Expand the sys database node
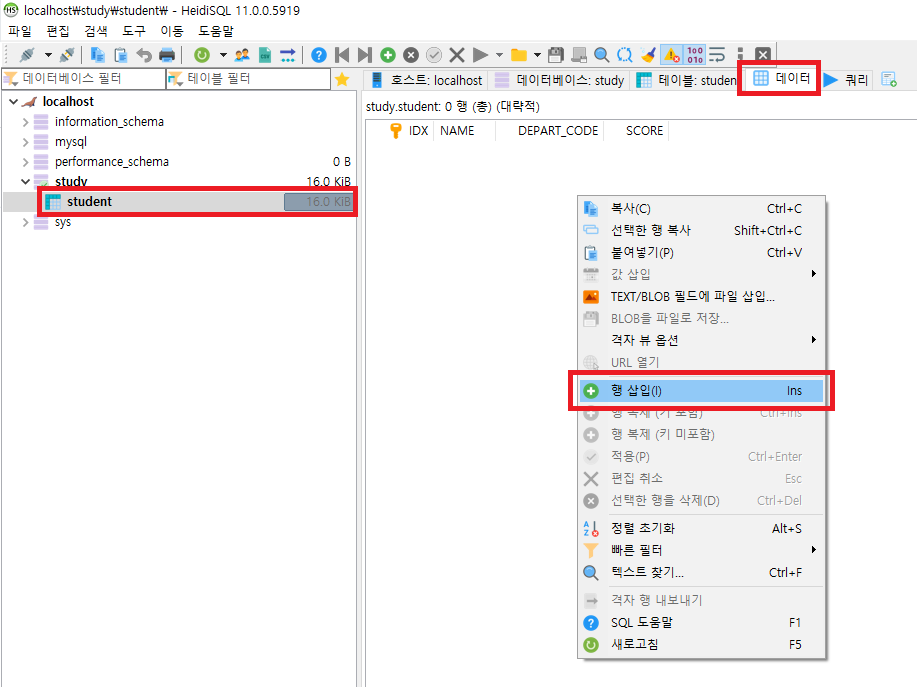The image size is (917, 687). coord(25,222)
